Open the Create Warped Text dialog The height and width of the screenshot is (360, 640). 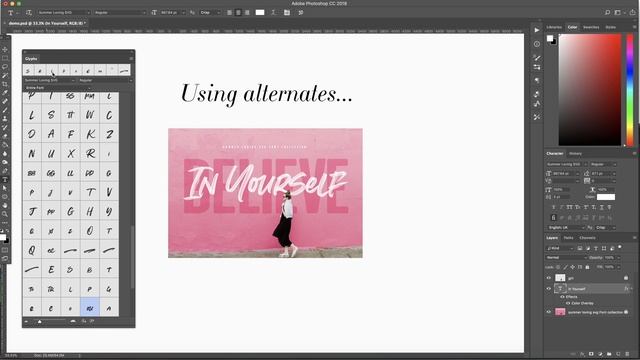pyautogui.click(x=273, y=13)
